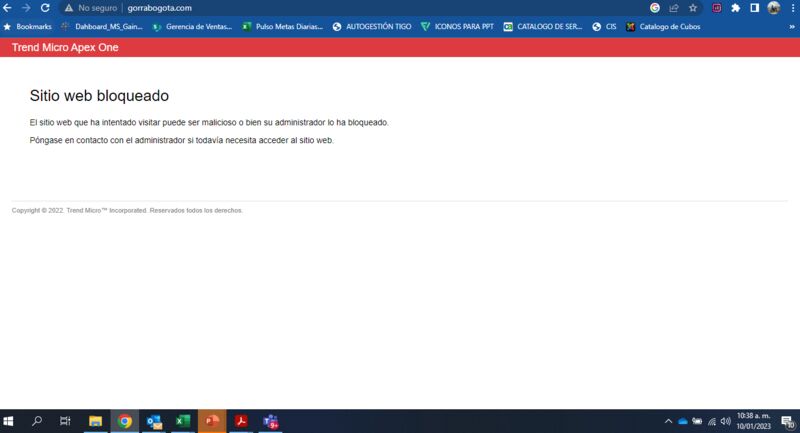Click the battery tray icon

click(697, 421)
